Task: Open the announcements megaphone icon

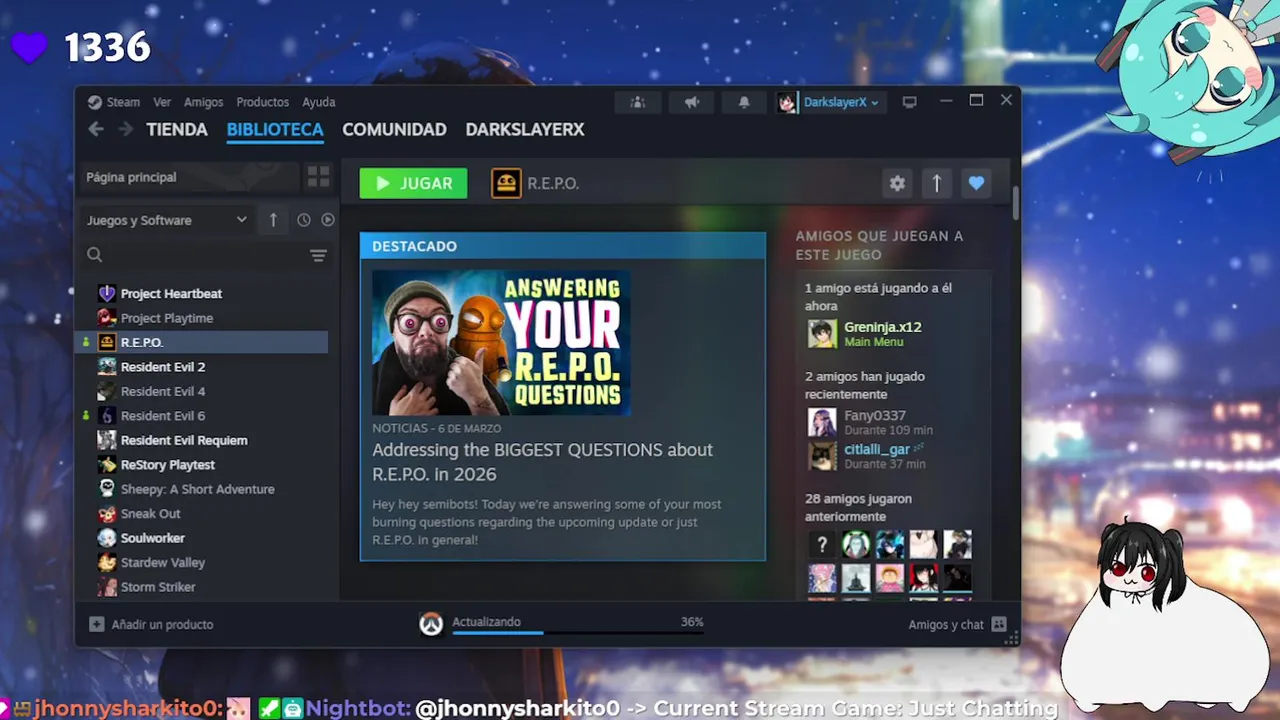Action: coord(691,102)
